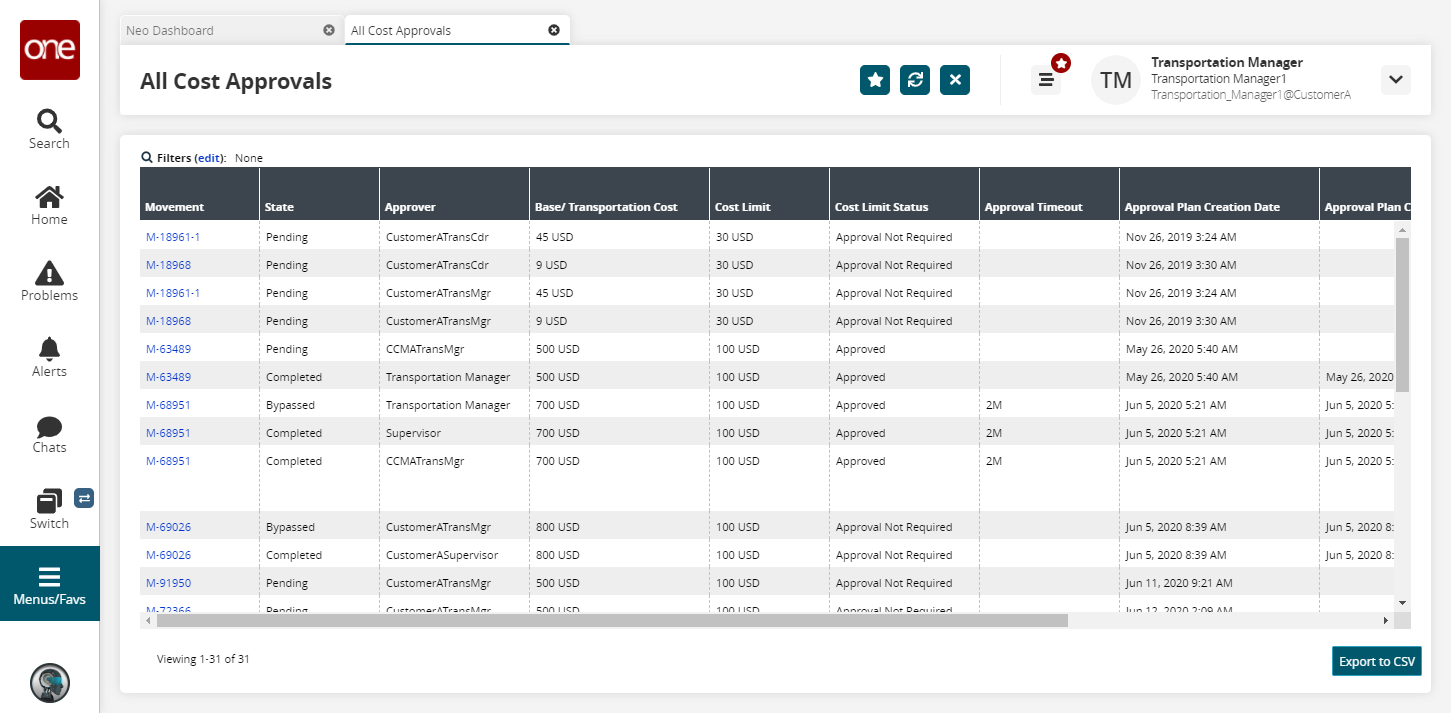1451x713 pixels.
Task: Add page to favorites star button
Action: (x=875, y=80)
